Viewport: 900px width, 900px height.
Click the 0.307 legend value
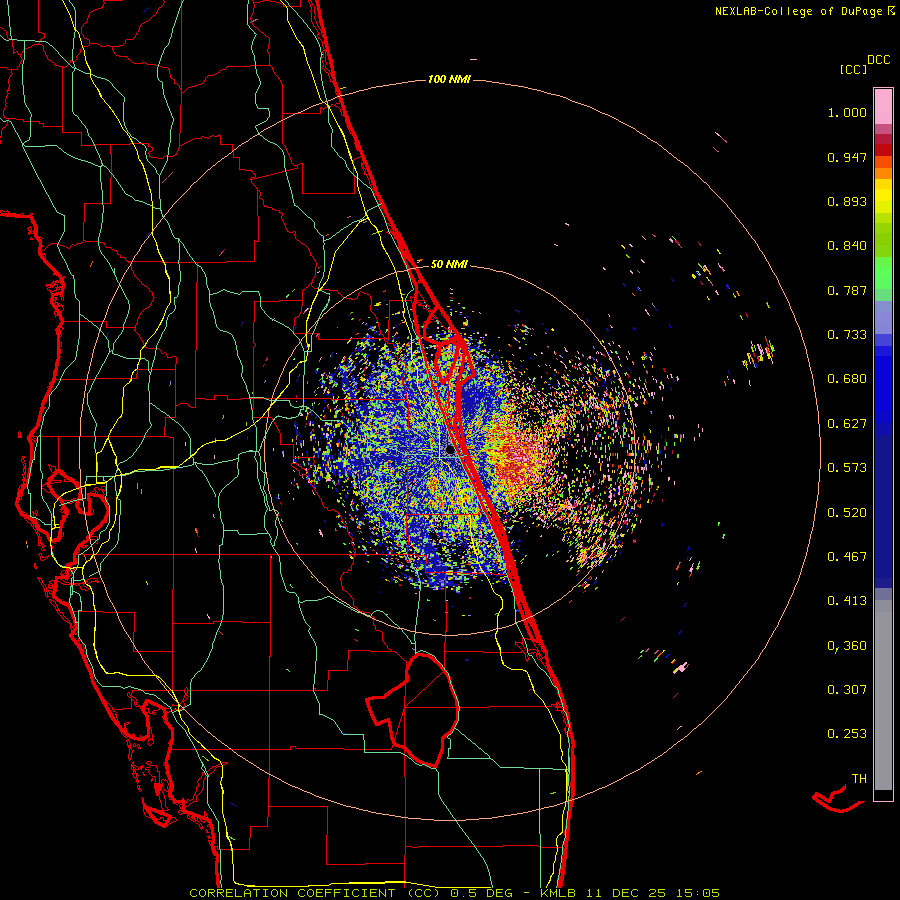click(847, 690)
